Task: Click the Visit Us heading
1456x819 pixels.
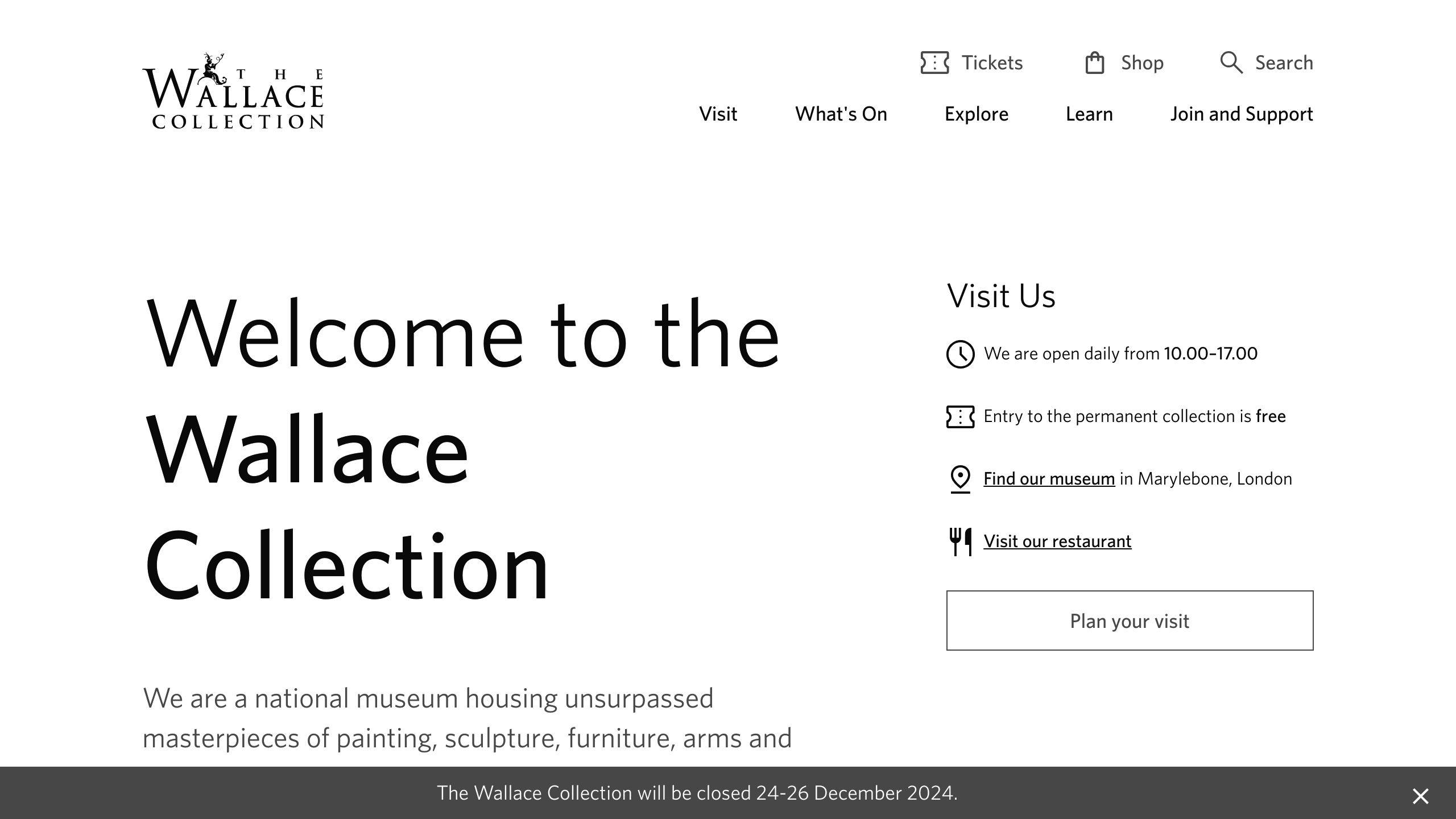Action: (x=1001, y=296)
